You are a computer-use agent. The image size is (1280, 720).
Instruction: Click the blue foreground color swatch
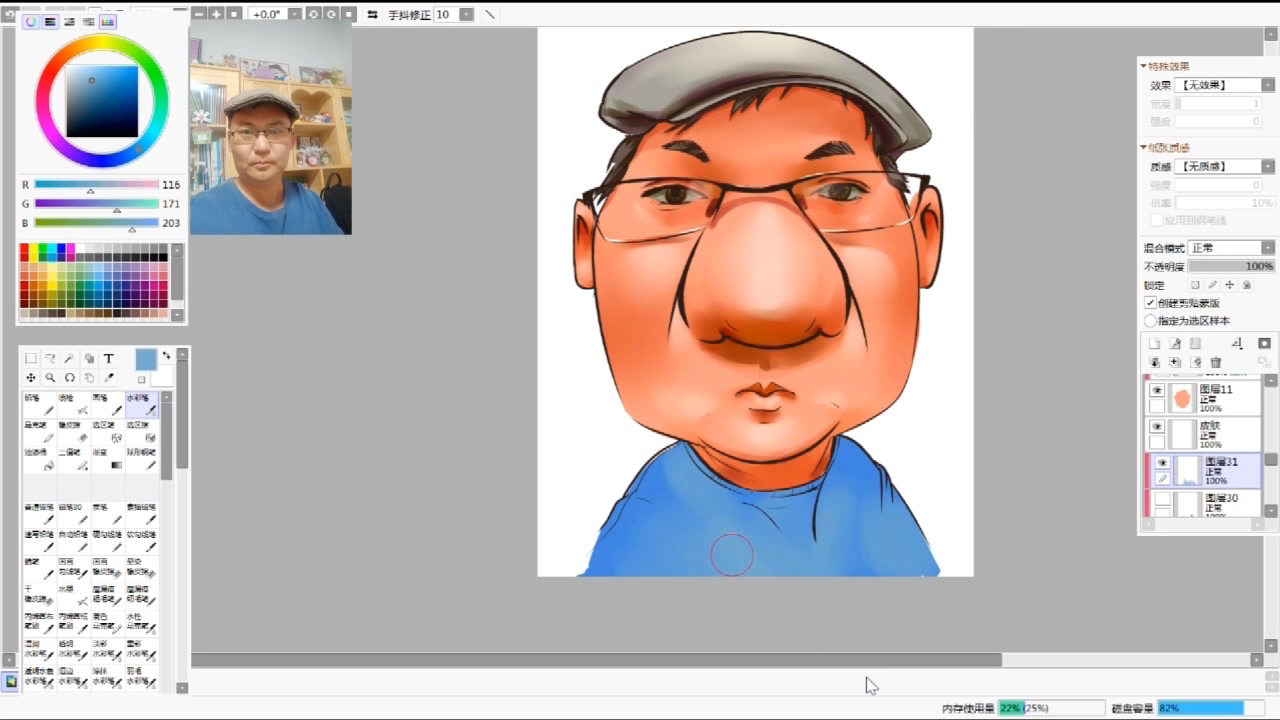pos(146,360)
